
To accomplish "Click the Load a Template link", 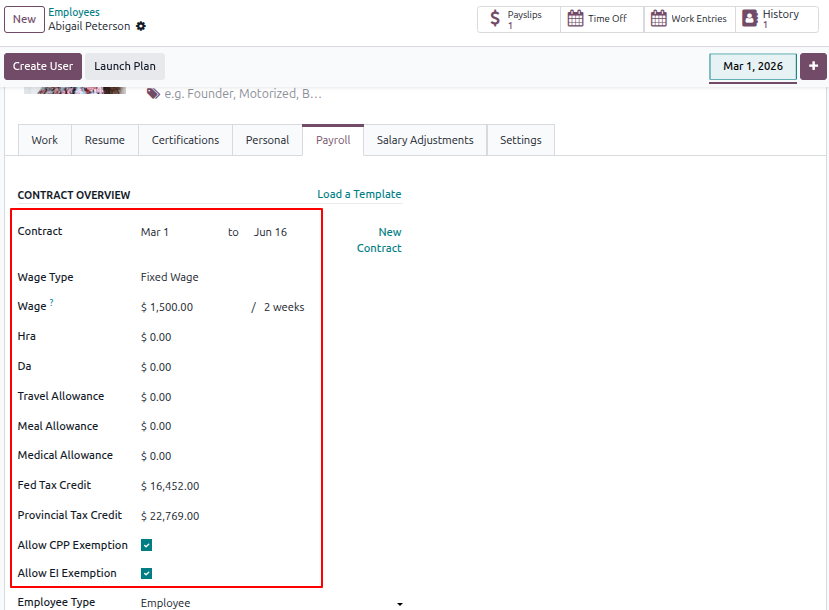I will (359, 194).
